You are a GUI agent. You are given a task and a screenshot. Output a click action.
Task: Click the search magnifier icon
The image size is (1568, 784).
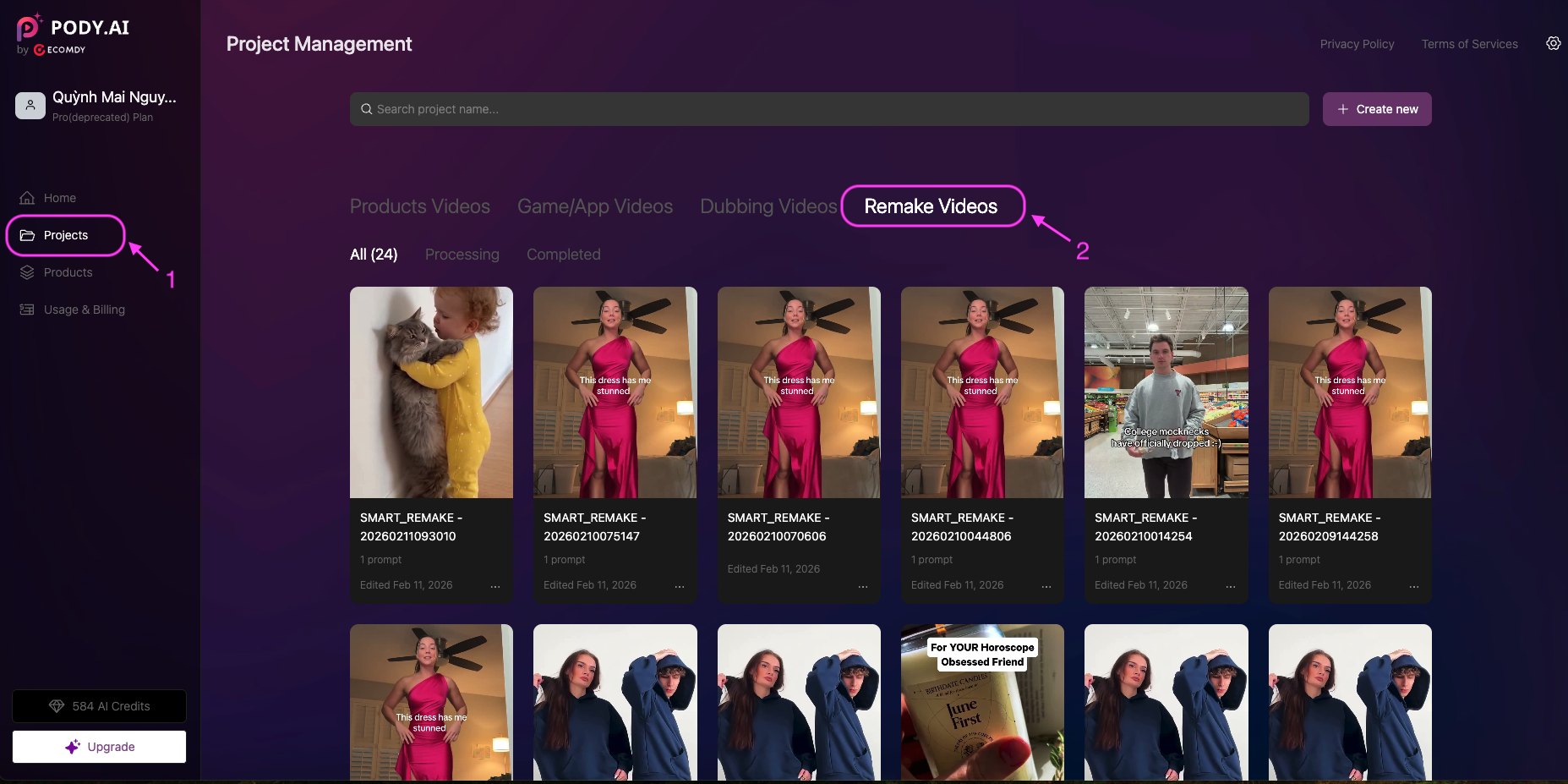(x=367, y=109)
